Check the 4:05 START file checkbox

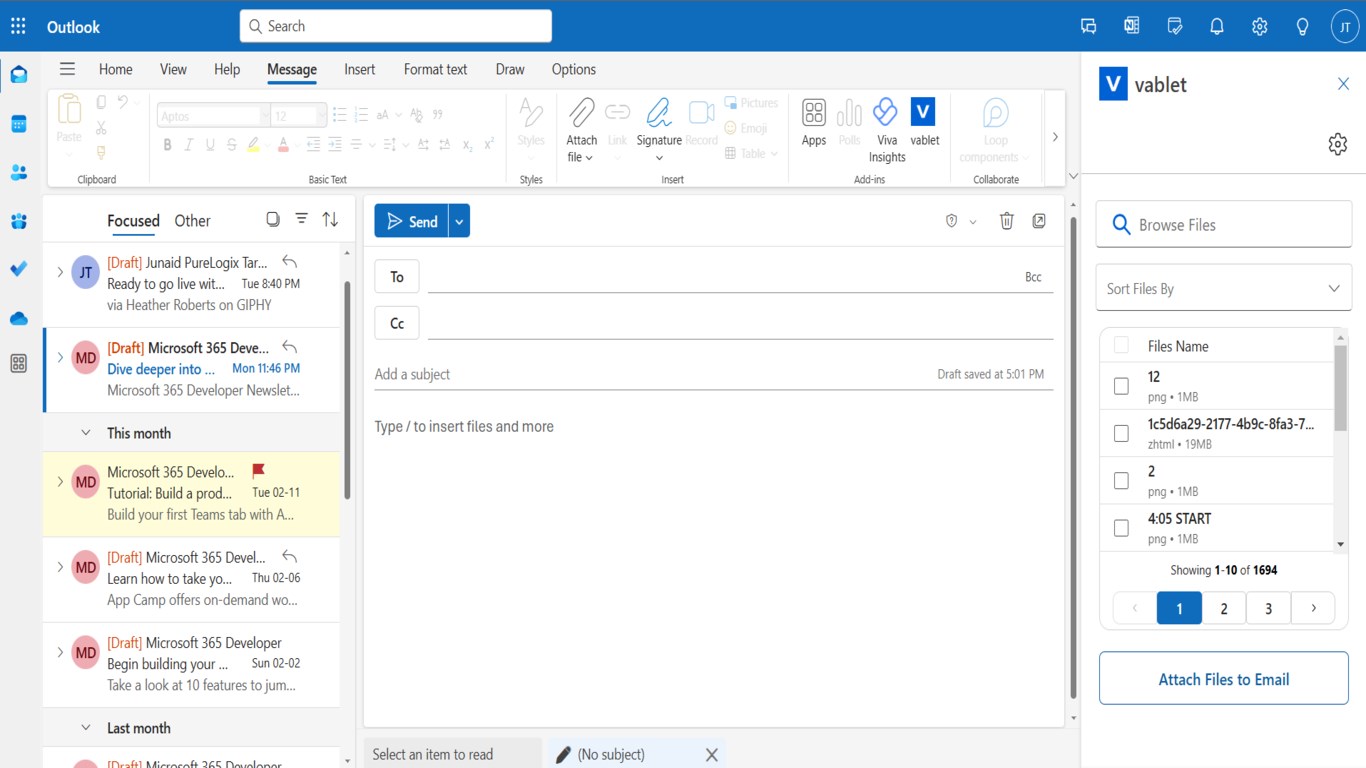point(1121,528)
